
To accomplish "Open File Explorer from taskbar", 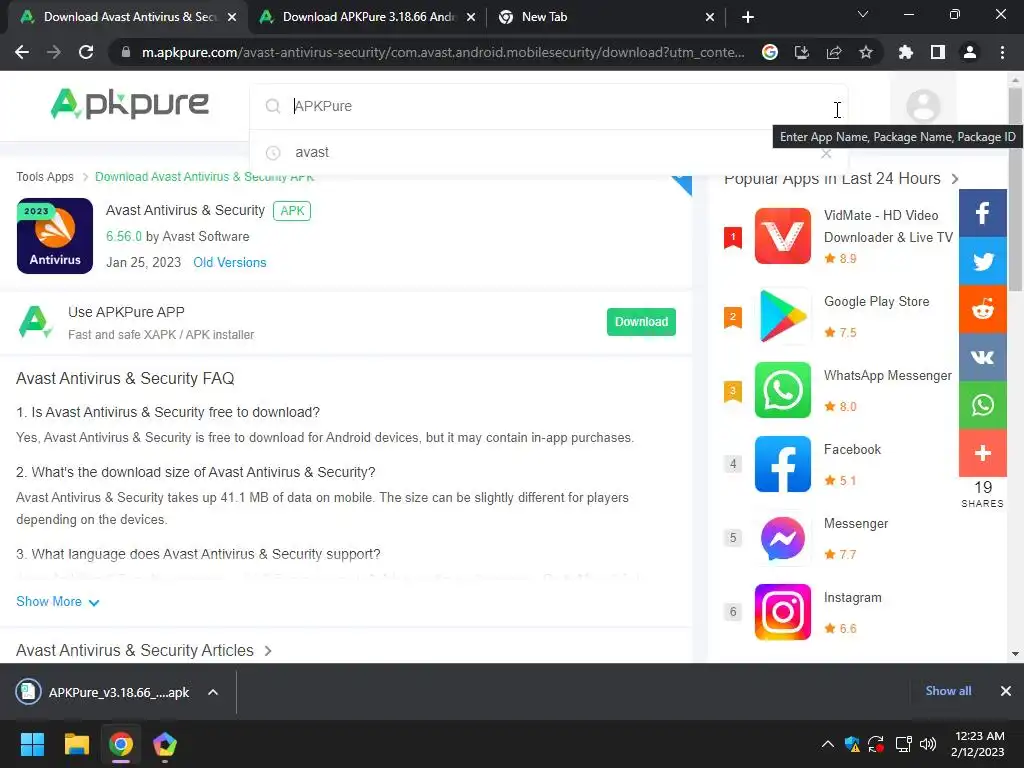I will coord(76,744).
